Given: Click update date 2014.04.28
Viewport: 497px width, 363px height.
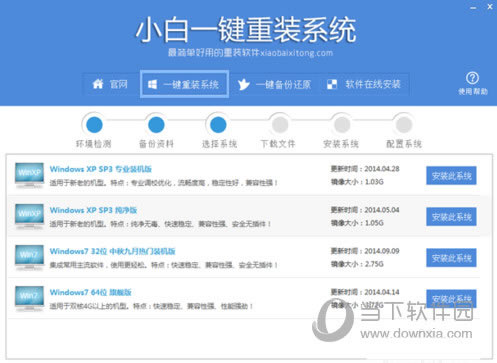Looking at the screenshot, I should click(382, 169).
